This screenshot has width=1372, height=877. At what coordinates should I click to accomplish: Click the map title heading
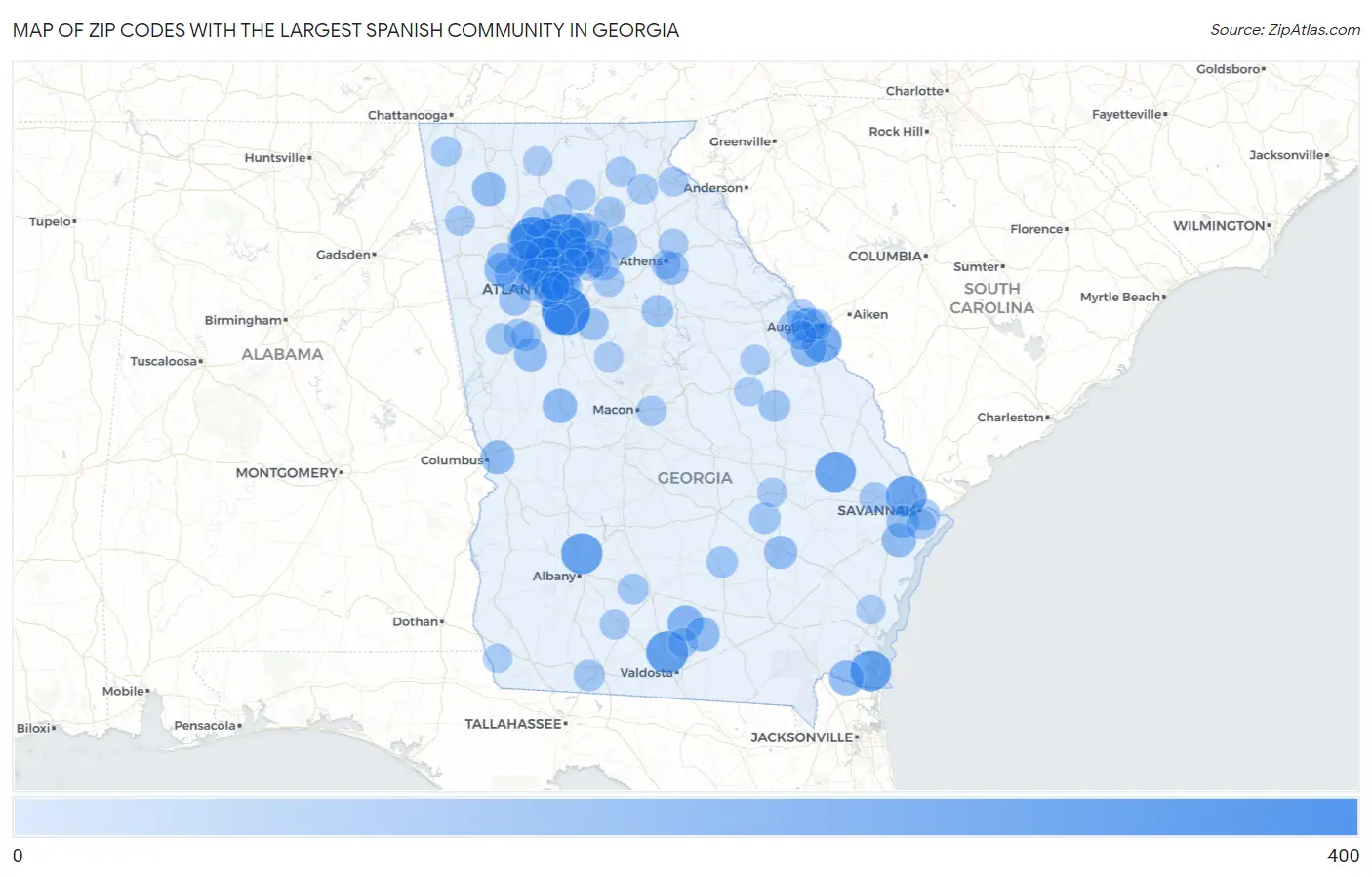click(345, 30)
